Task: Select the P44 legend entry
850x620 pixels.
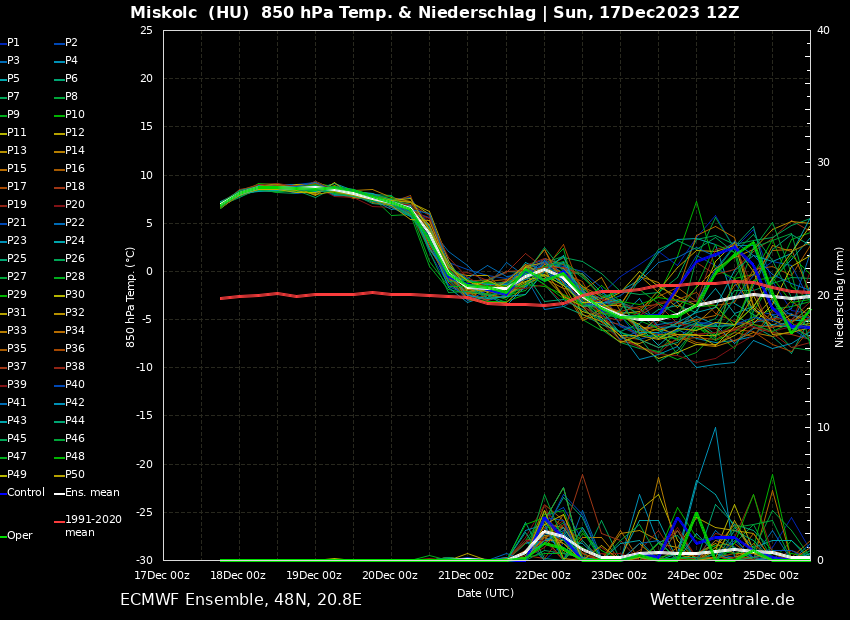Action: (x=75, y=421)
